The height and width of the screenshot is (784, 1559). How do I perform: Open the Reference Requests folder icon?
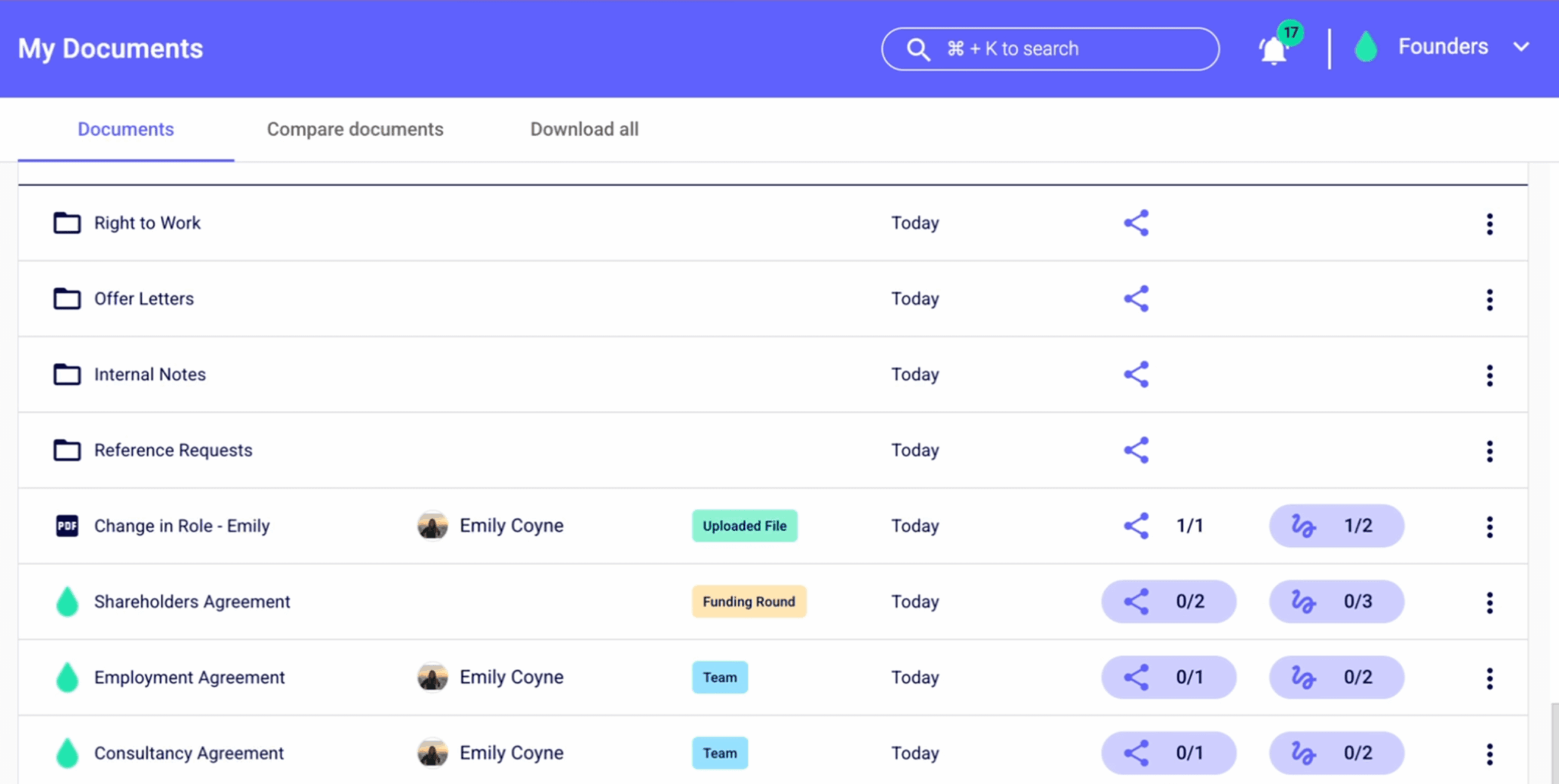pyautogui.click(x=67, y=450)
